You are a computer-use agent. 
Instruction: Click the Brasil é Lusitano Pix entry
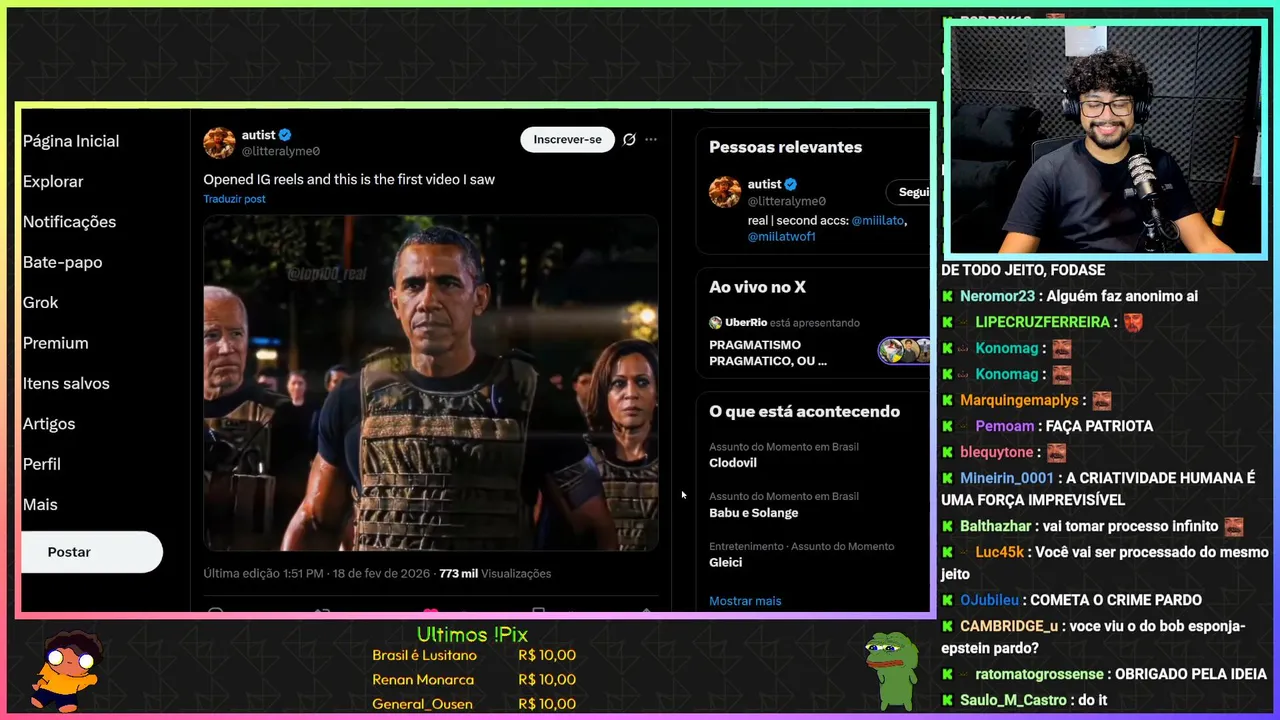coord(474,656)
